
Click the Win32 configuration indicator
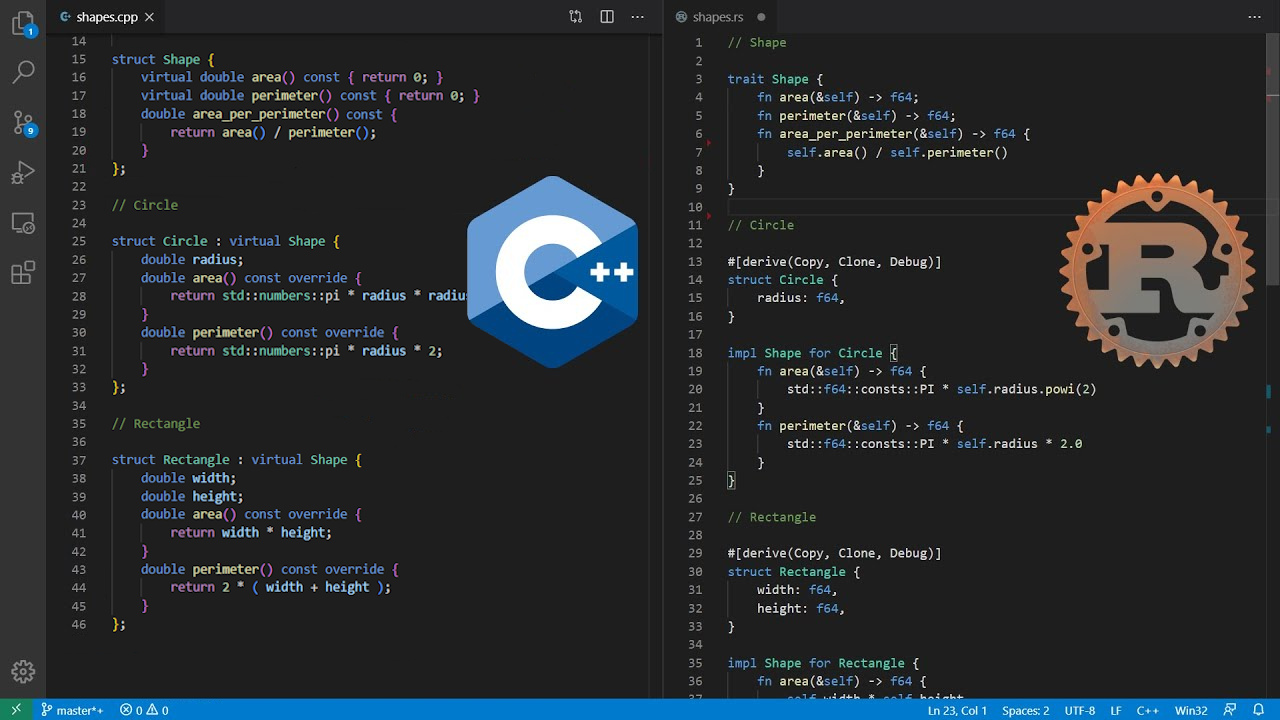click(x=1191, y=710)
